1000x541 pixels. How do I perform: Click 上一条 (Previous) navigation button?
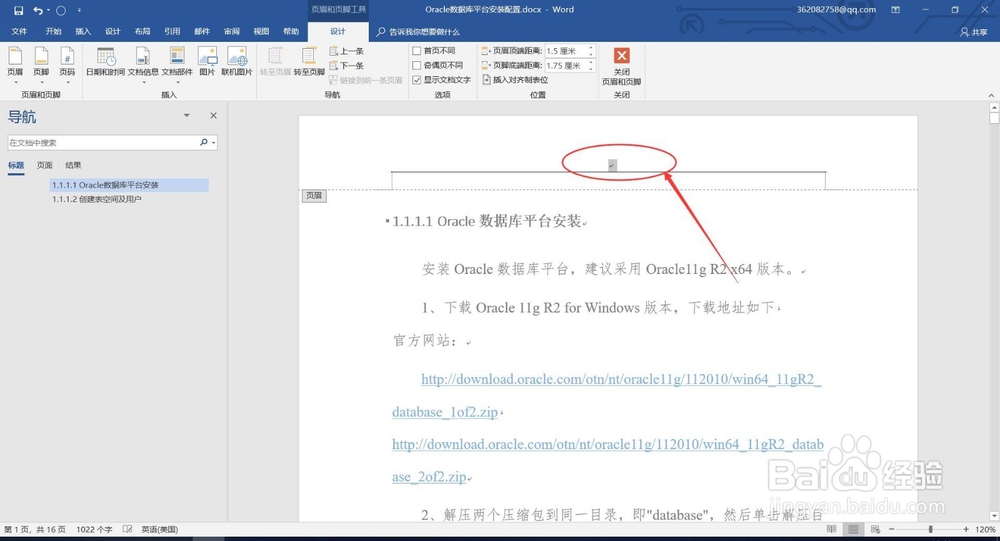click(x=347, y=51)
